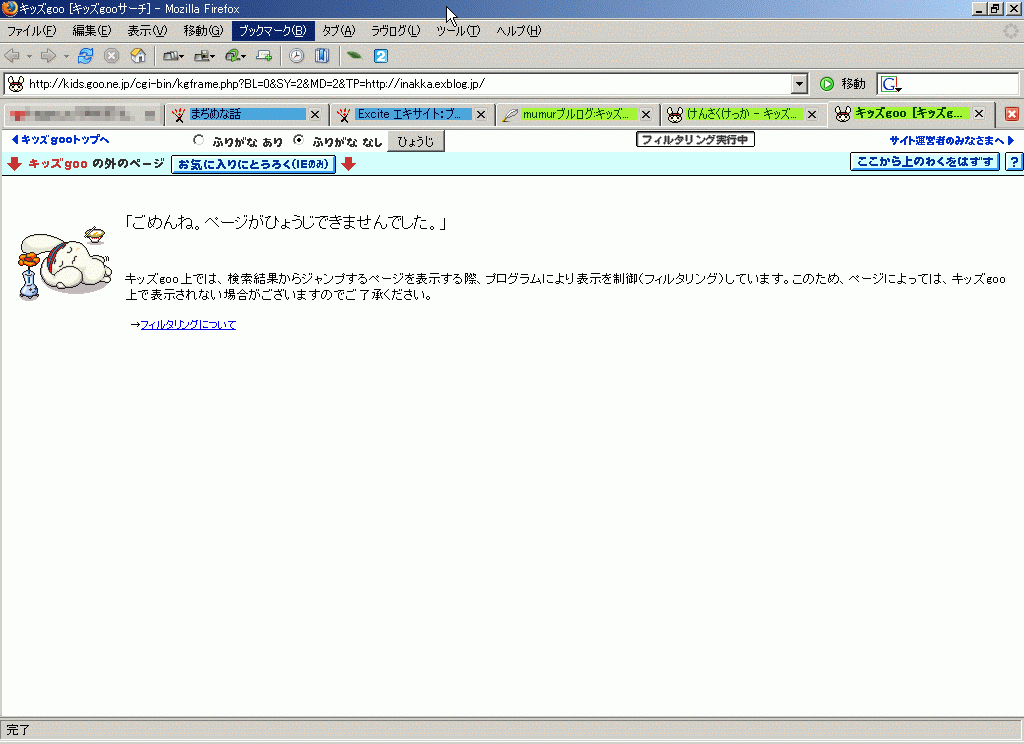The height and width of the screenshot is (744, 1024).
Task: Close the けんさくけっか tab
Action: pos(812,114)
